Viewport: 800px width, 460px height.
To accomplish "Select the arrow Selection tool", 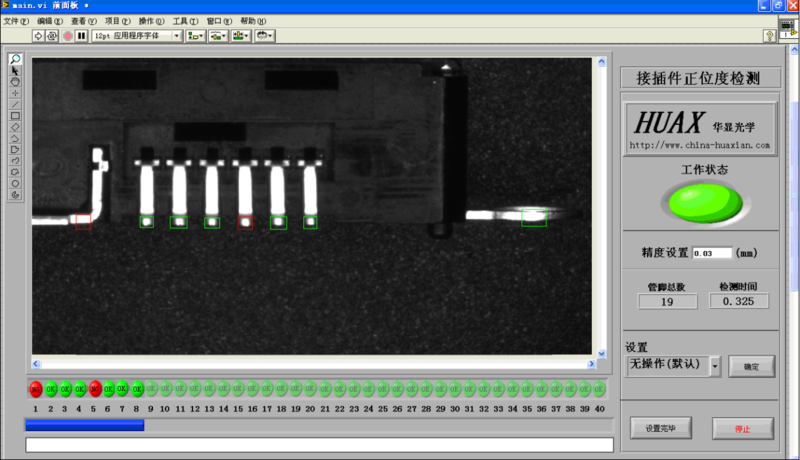I will (15, 71).
